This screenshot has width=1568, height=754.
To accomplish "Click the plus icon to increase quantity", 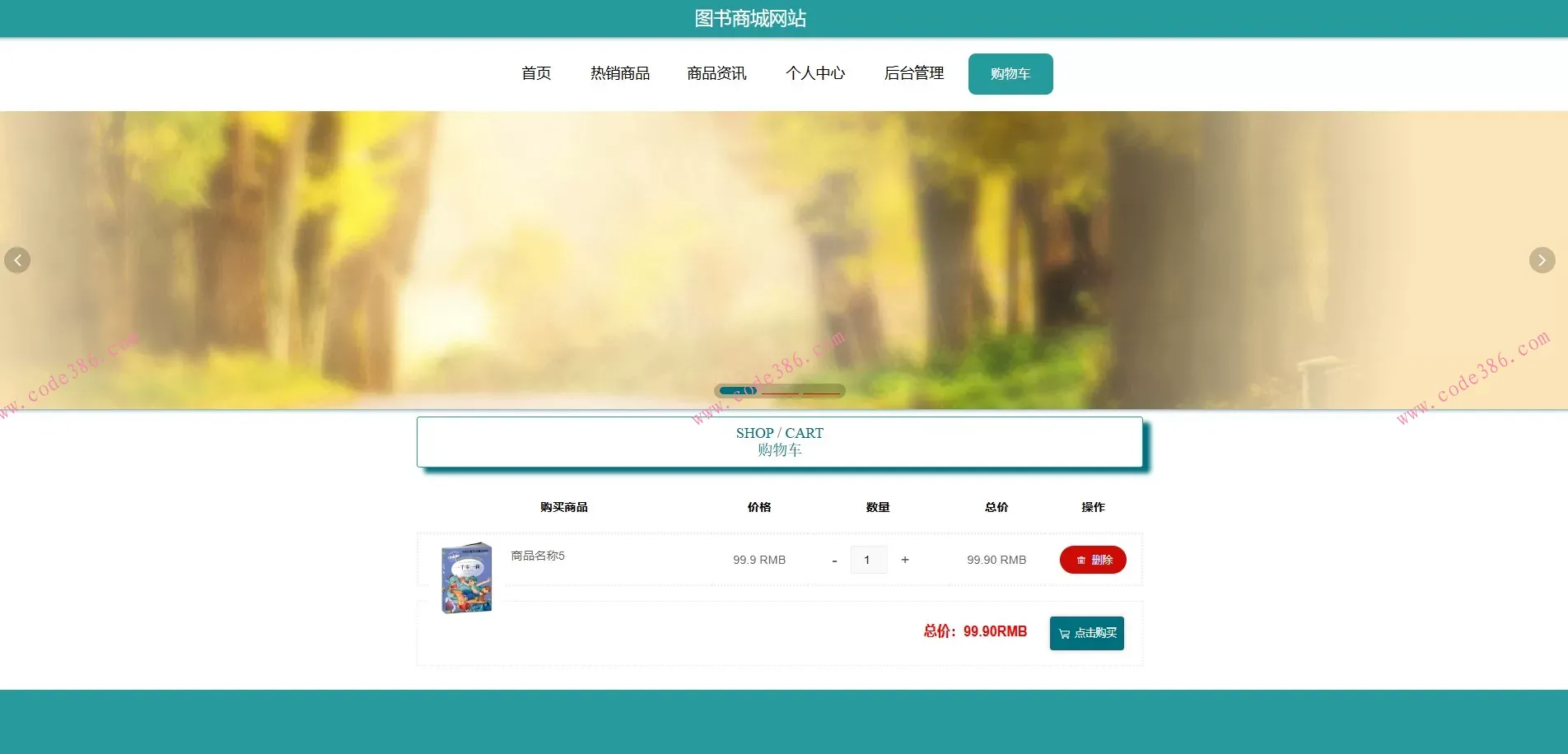I will (x=904, y=560).
